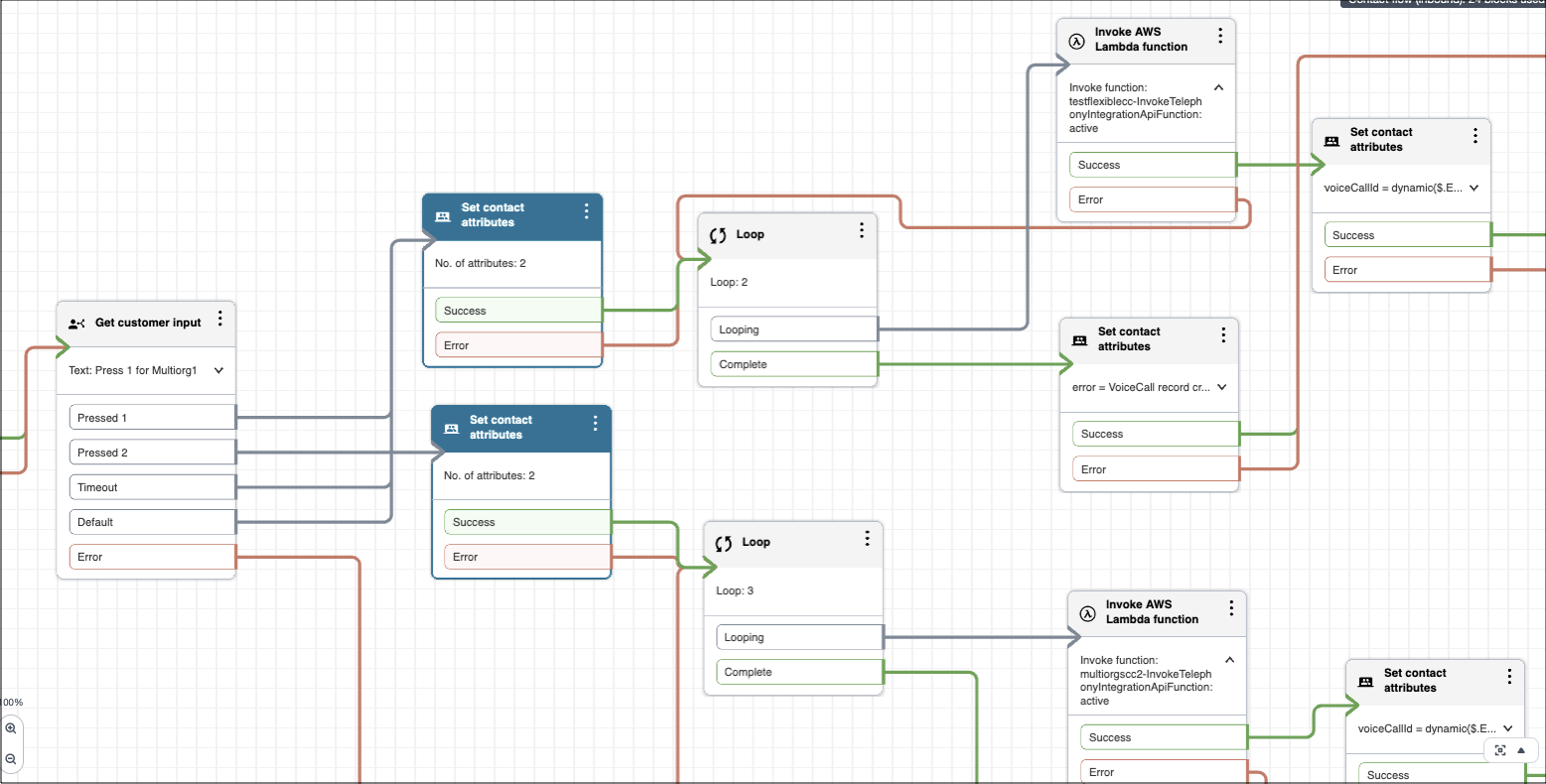Select the 'Pressed 2' branch
This screenshot has width=1546, height=784.
click(152, 453)
